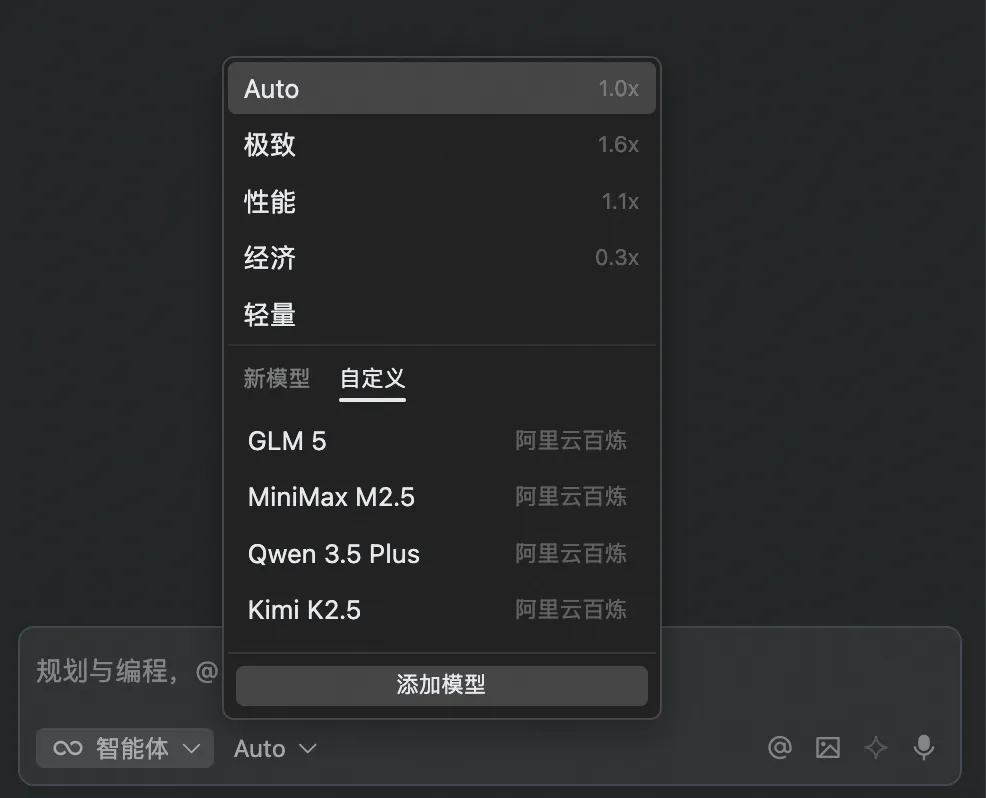Select the Auto 1.0x mode
Viewport: 986px width, 798px height.
[x=441, y=88]
